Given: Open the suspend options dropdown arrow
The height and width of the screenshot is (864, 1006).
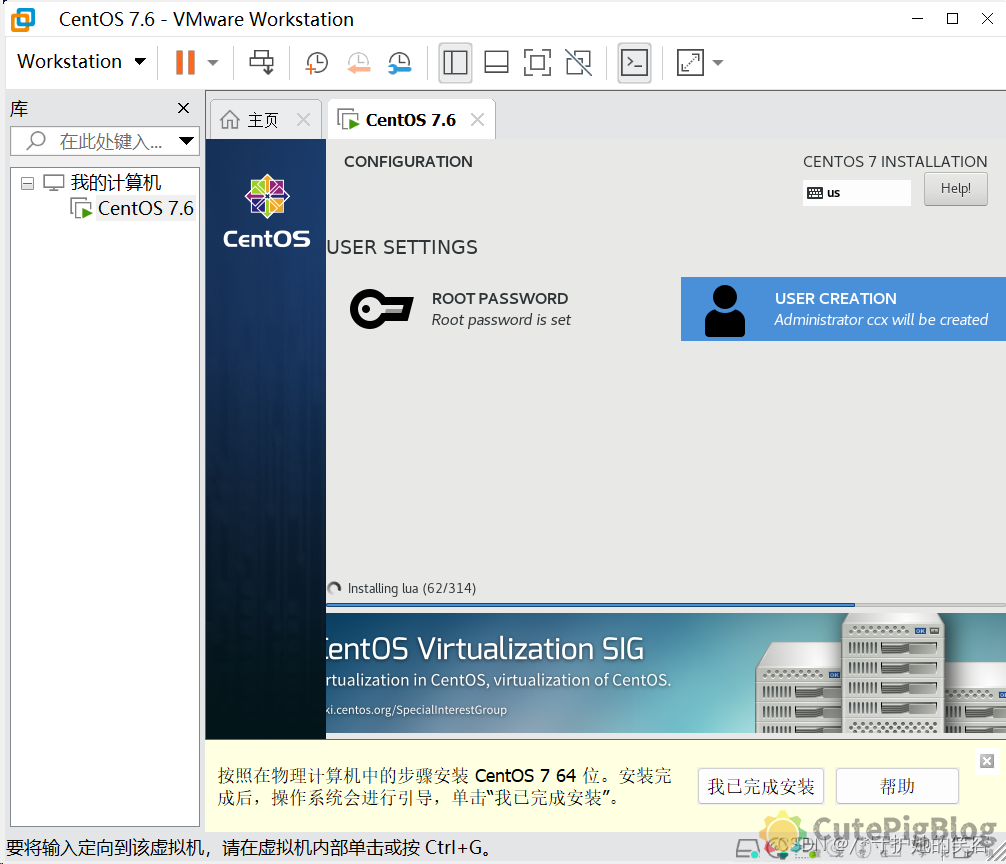Looking at the screenshot, I should (212, 62).
